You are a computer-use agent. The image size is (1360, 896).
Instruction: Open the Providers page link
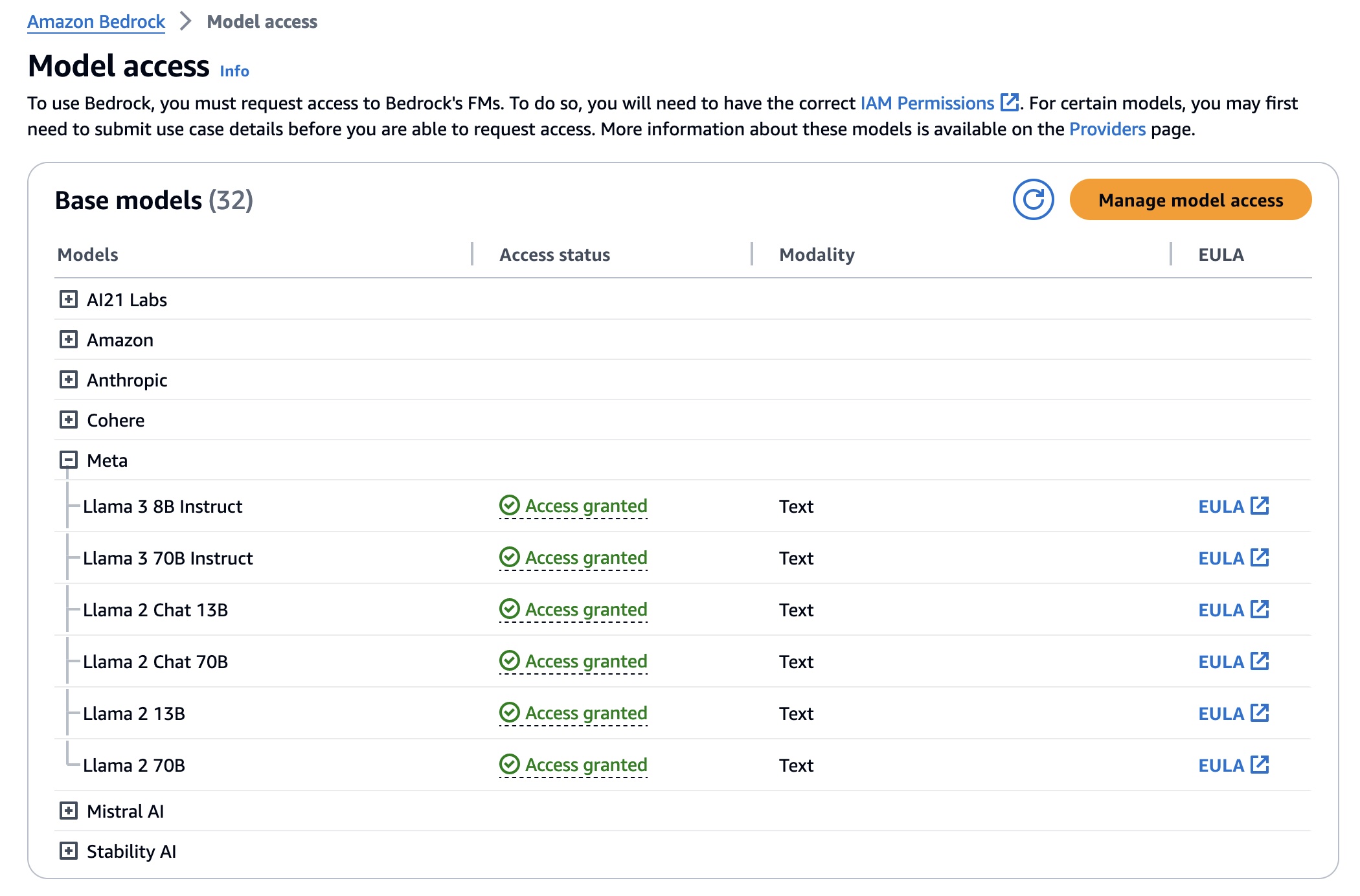[x=1107, y=129]
